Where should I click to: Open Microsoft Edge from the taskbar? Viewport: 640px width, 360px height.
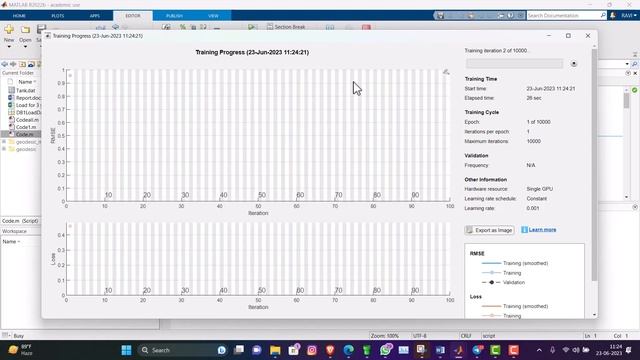coord(349,350)
